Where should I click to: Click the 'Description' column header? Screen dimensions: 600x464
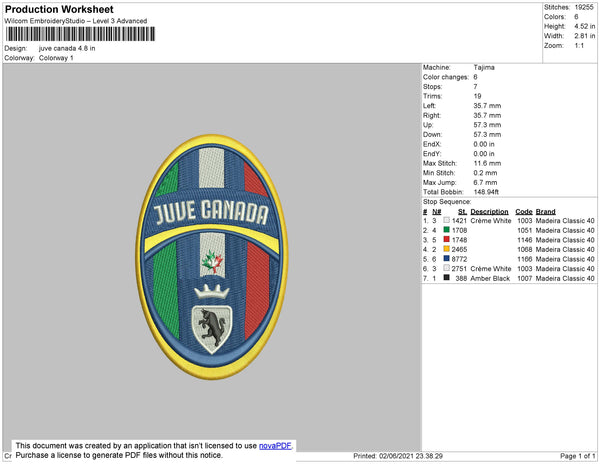coord(489,212)
